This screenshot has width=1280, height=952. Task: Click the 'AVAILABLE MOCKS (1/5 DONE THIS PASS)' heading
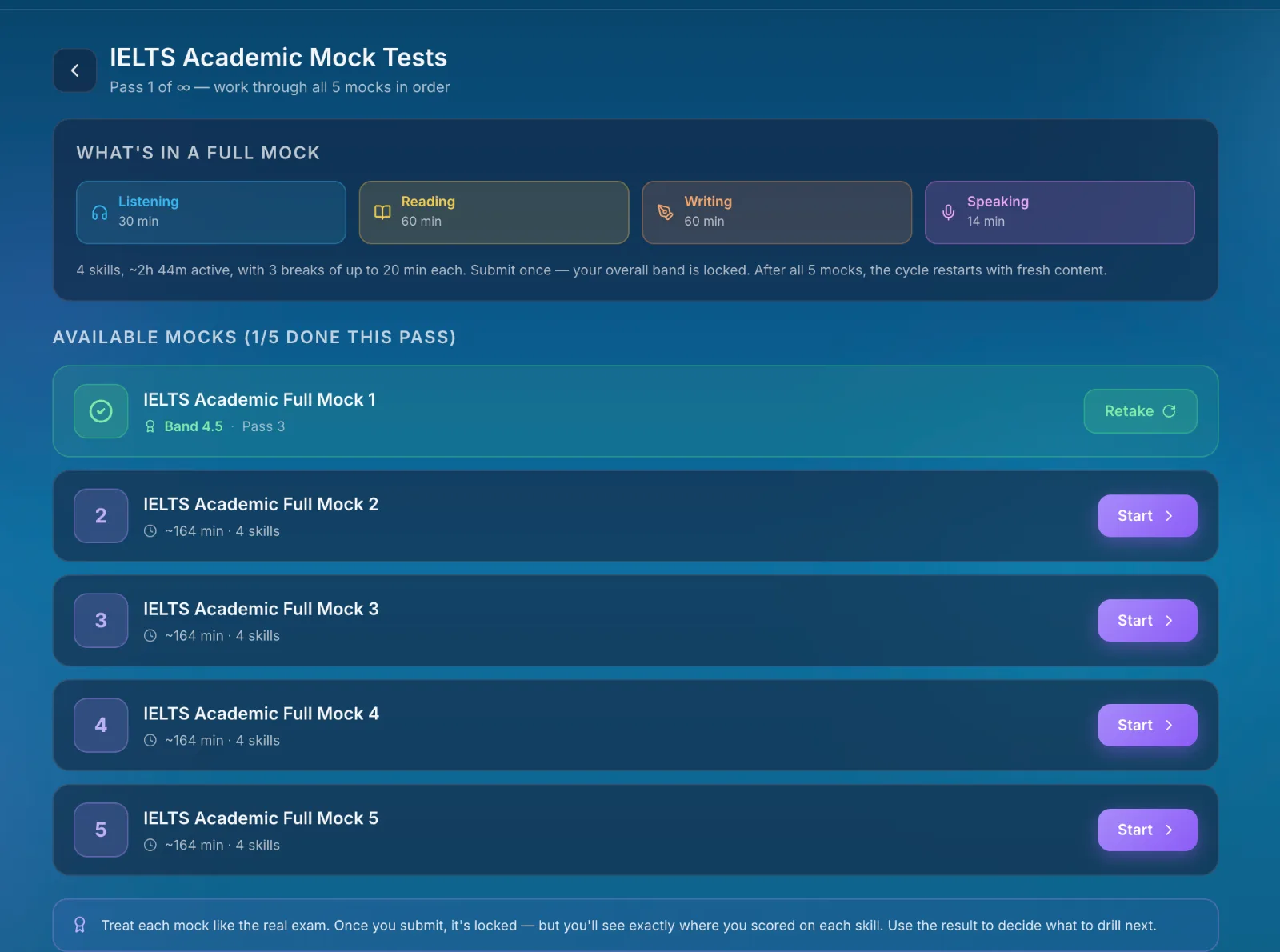coord(254,337)
